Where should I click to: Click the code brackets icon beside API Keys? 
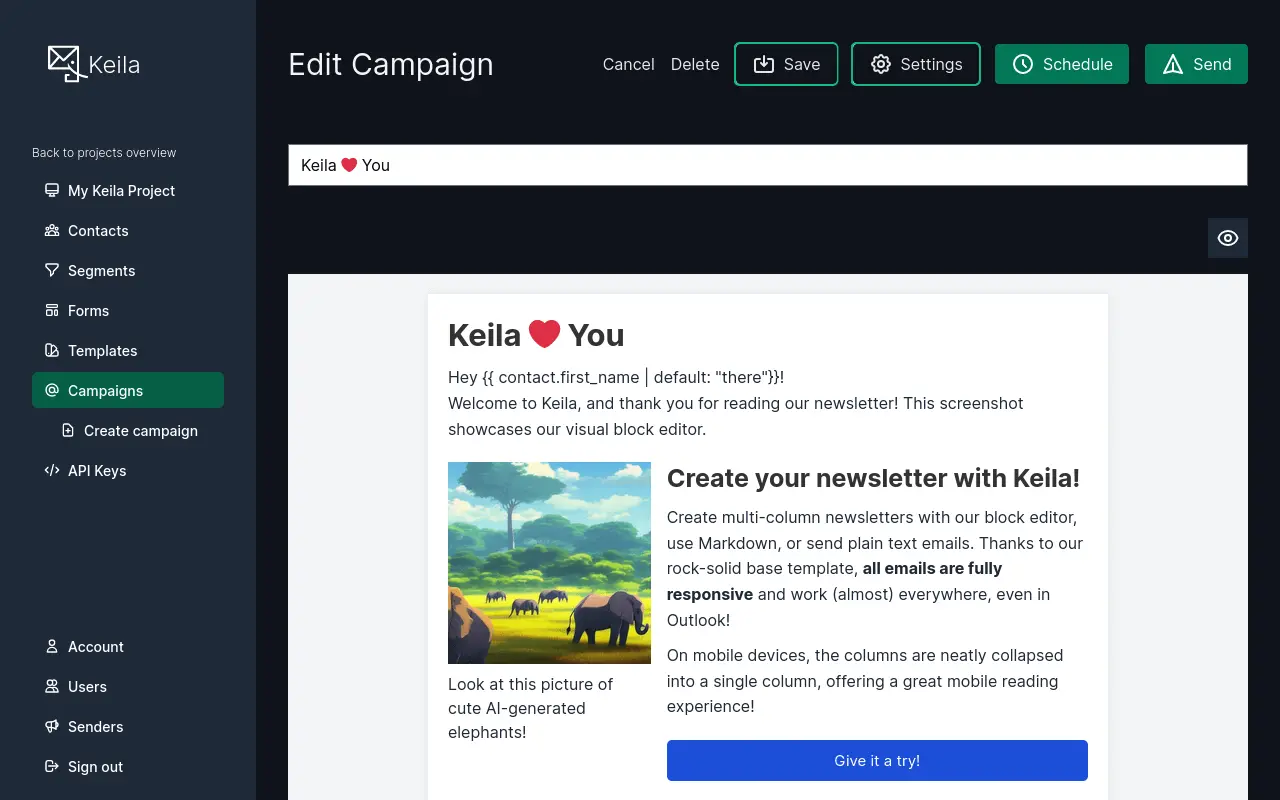pos(52,470)
